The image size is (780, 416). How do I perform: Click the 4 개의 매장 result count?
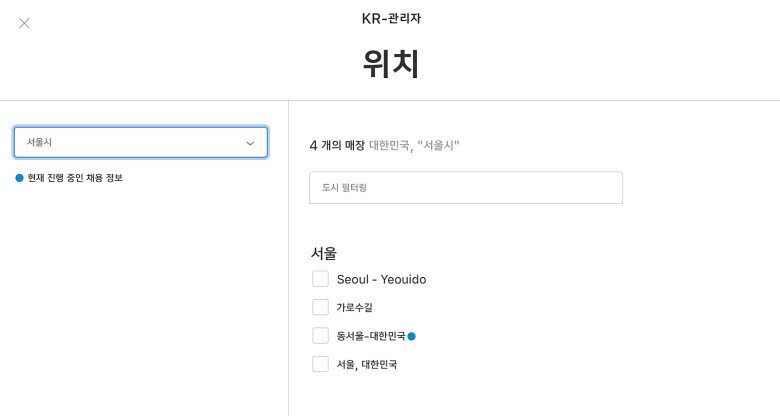(337, 145)
